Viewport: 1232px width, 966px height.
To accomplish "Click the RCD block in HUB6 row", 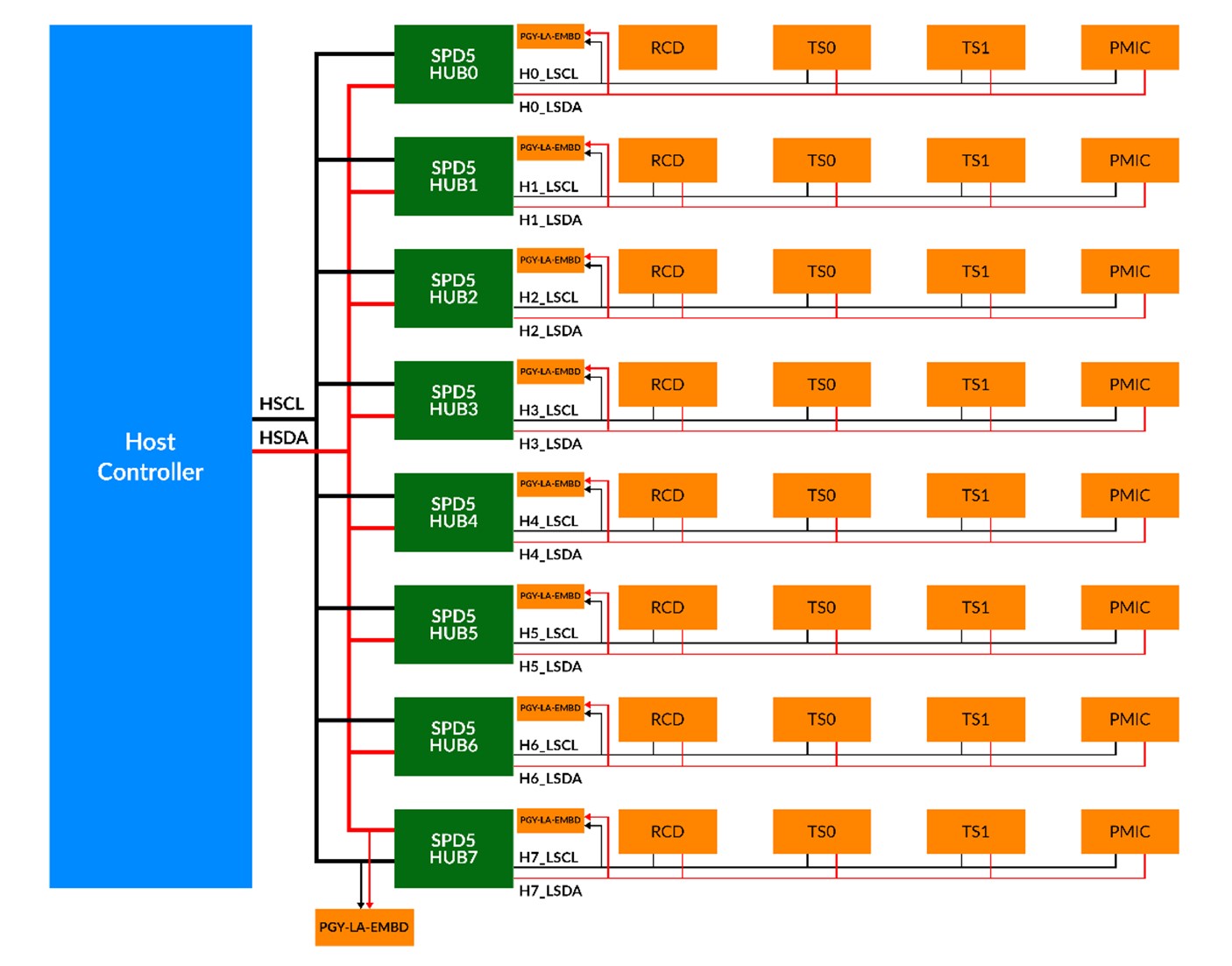I will pos(668,720).
